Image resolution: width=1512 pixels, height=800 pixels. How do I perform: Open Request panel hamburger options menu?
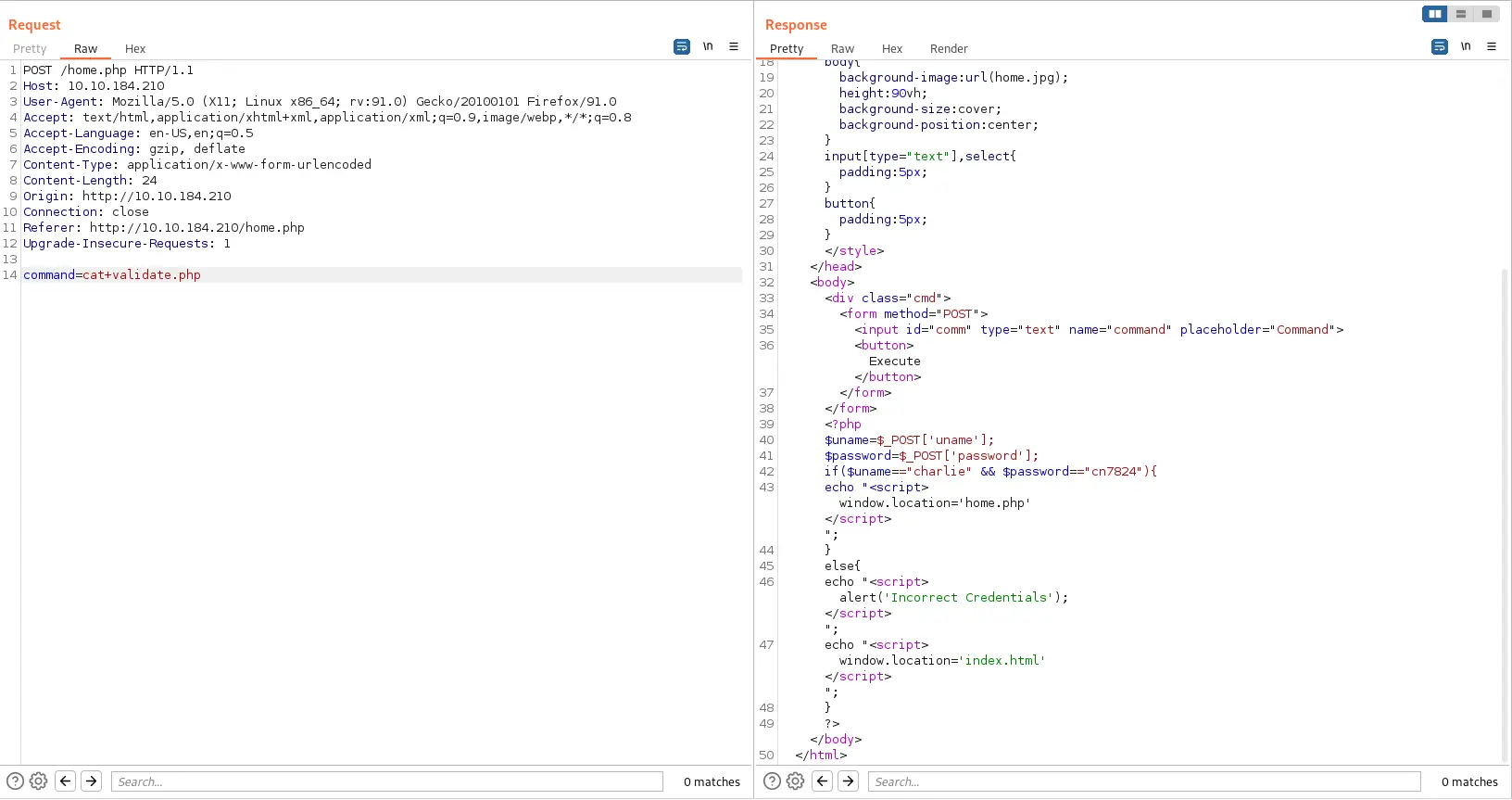click(734, 46)
